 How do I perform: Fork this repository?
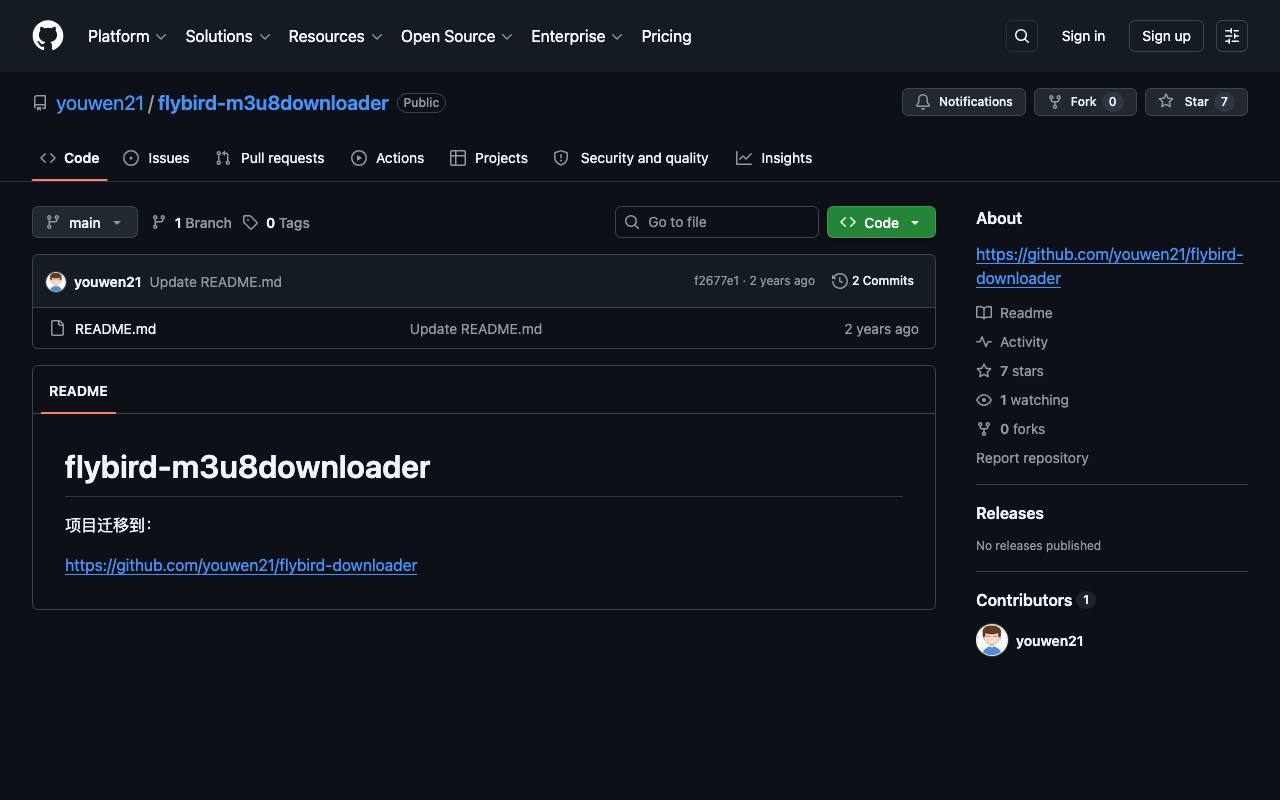pos(1085,102)
